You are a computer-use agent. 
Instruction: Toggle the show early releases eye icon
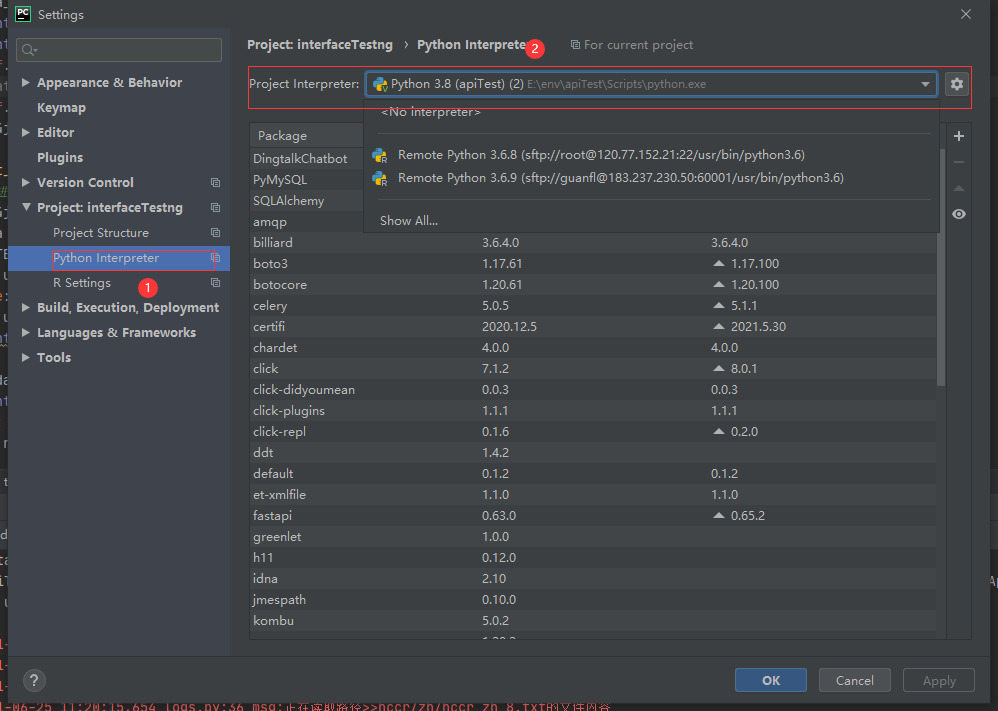pyautogui.click(x=959, y=214)
